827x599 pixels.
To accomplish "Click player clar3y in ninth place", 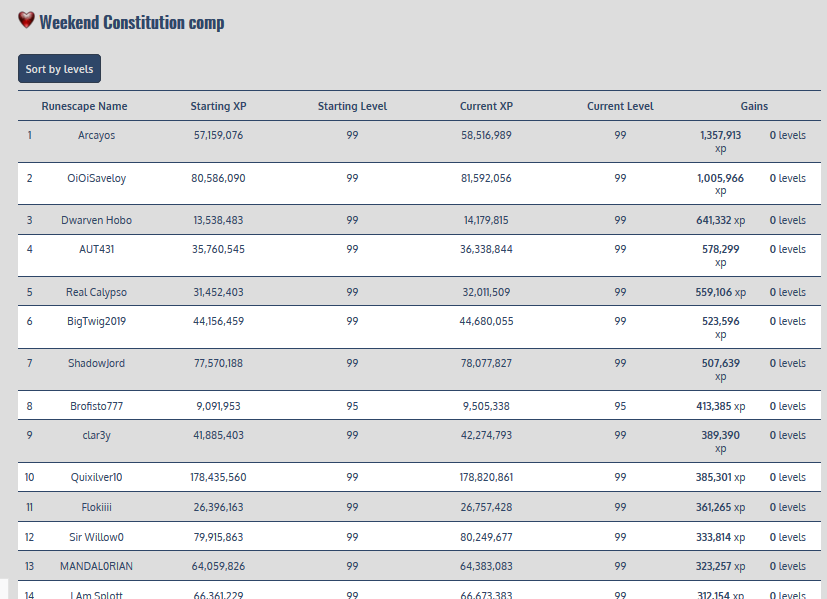I will click(96, 435).
